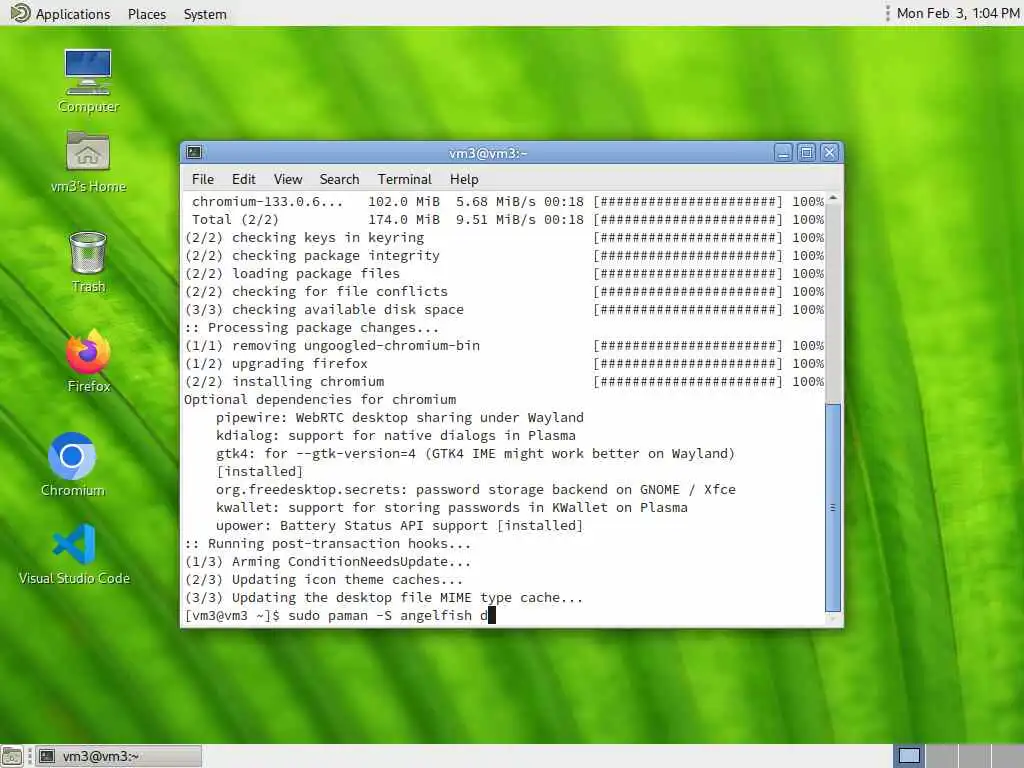Image resolution: width=1024 pixels, height=768 pixels.
Task: Open the Computer desktop icon
Action: pyautogui.click(x=88, y=80)
